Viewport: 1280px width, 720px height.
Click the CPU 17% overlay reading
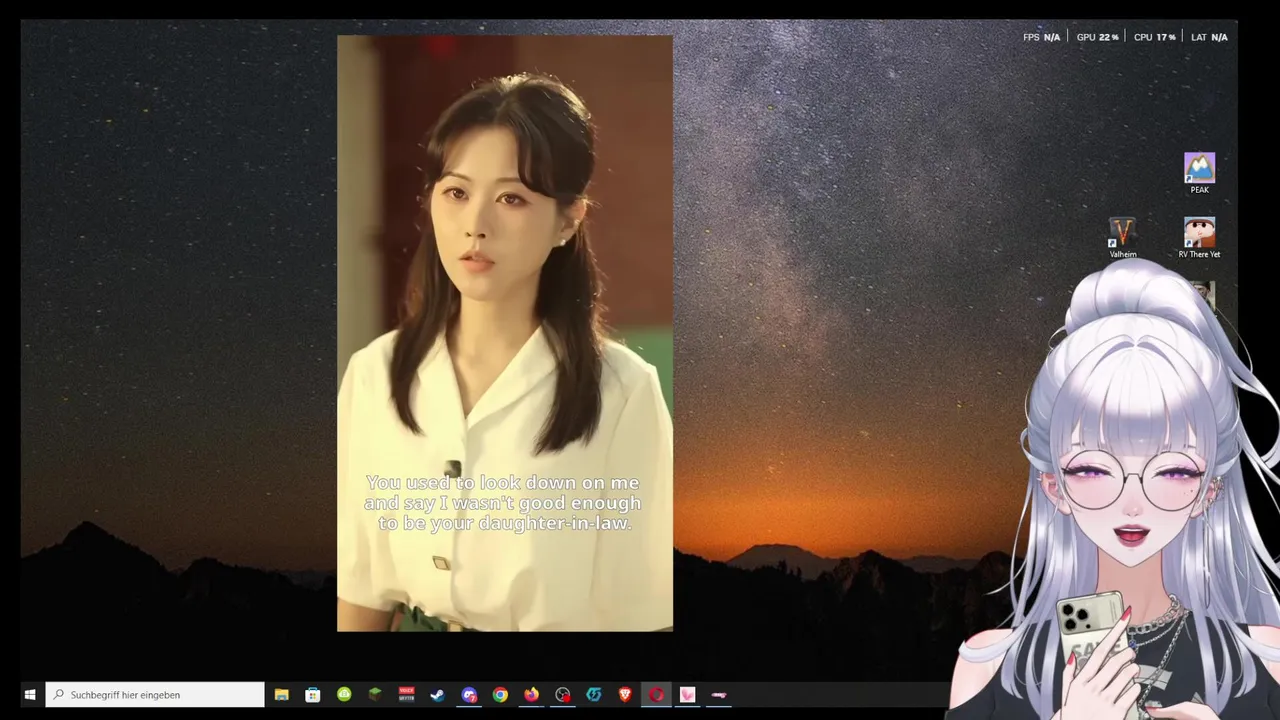(x=1154, y=37)
